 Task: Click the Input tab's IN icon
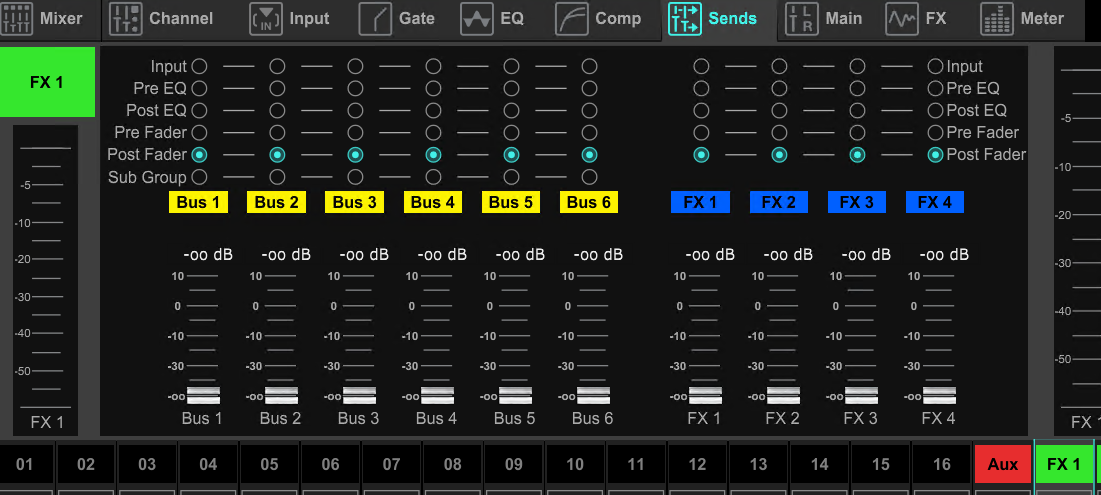(266, 19)
